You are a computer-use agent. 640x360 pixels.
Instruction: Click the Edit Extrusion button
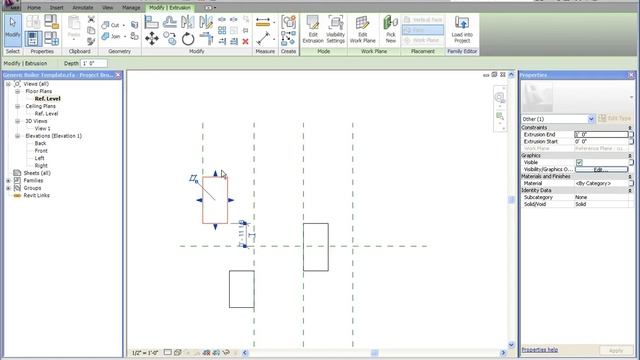pos(313,29)
